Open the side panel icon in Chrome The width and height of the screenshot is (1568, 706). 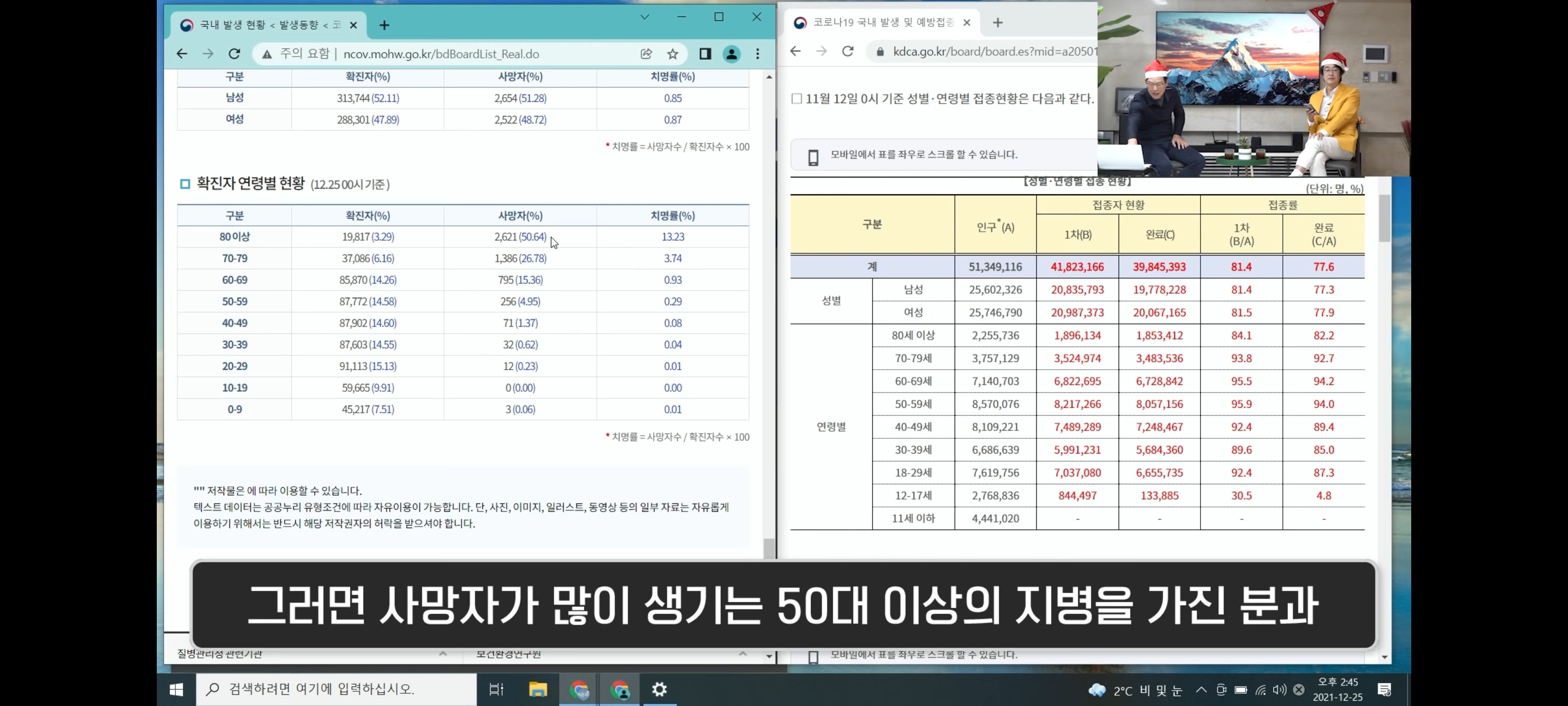click(705, 53)
